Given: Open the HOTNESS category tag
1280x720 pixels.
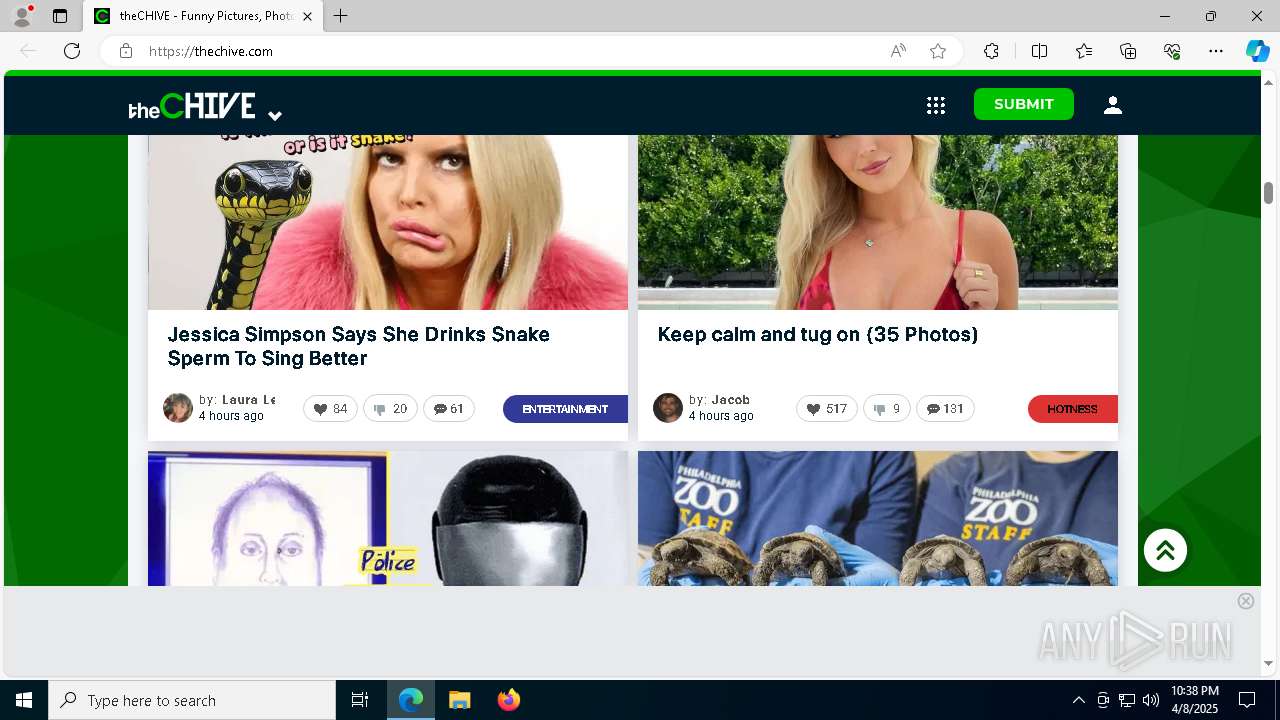Looking at the screenshot, I should point(1072,409).
